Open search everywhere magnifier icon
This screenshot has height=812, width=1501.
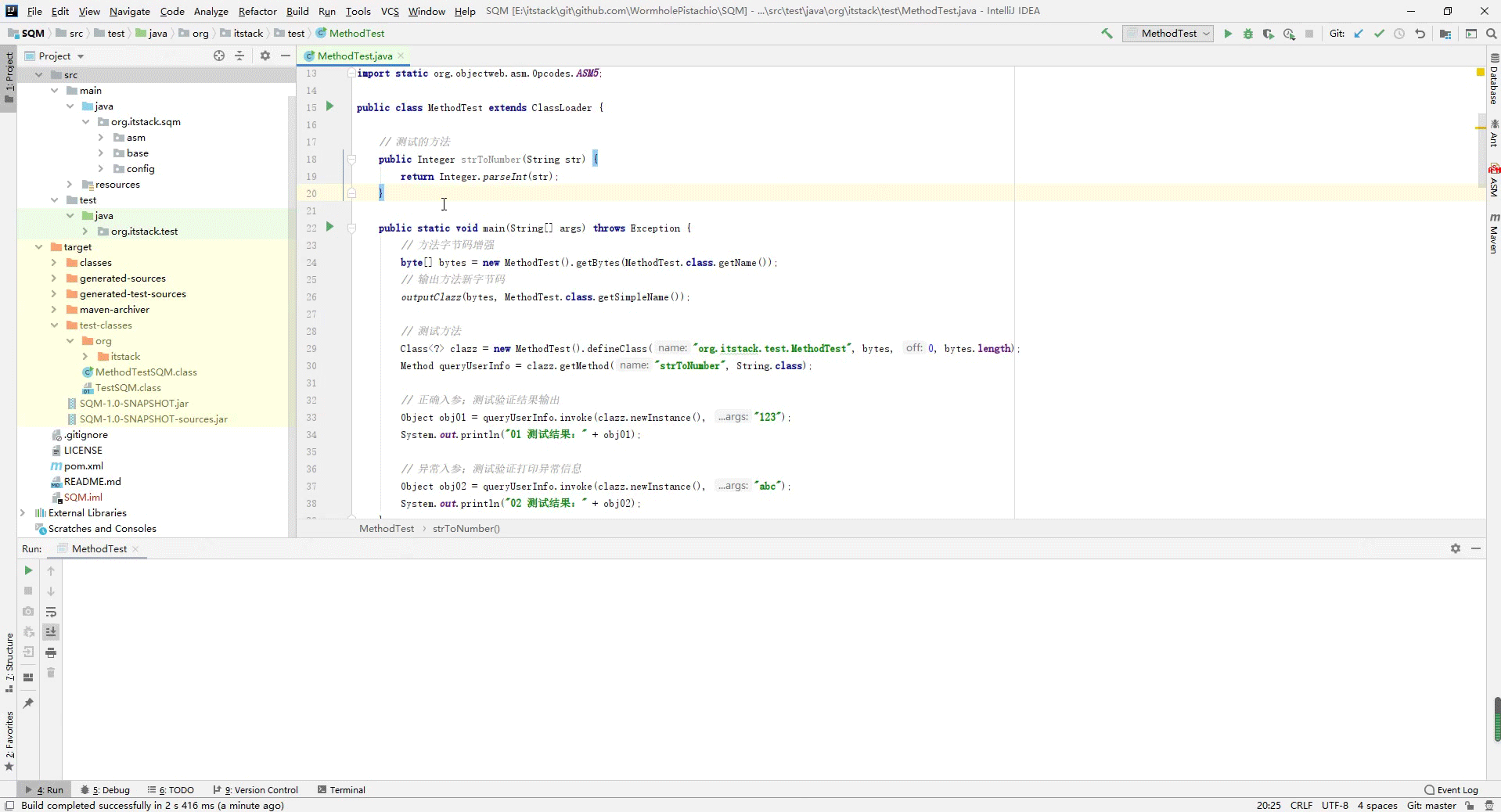click(1492, 34)
